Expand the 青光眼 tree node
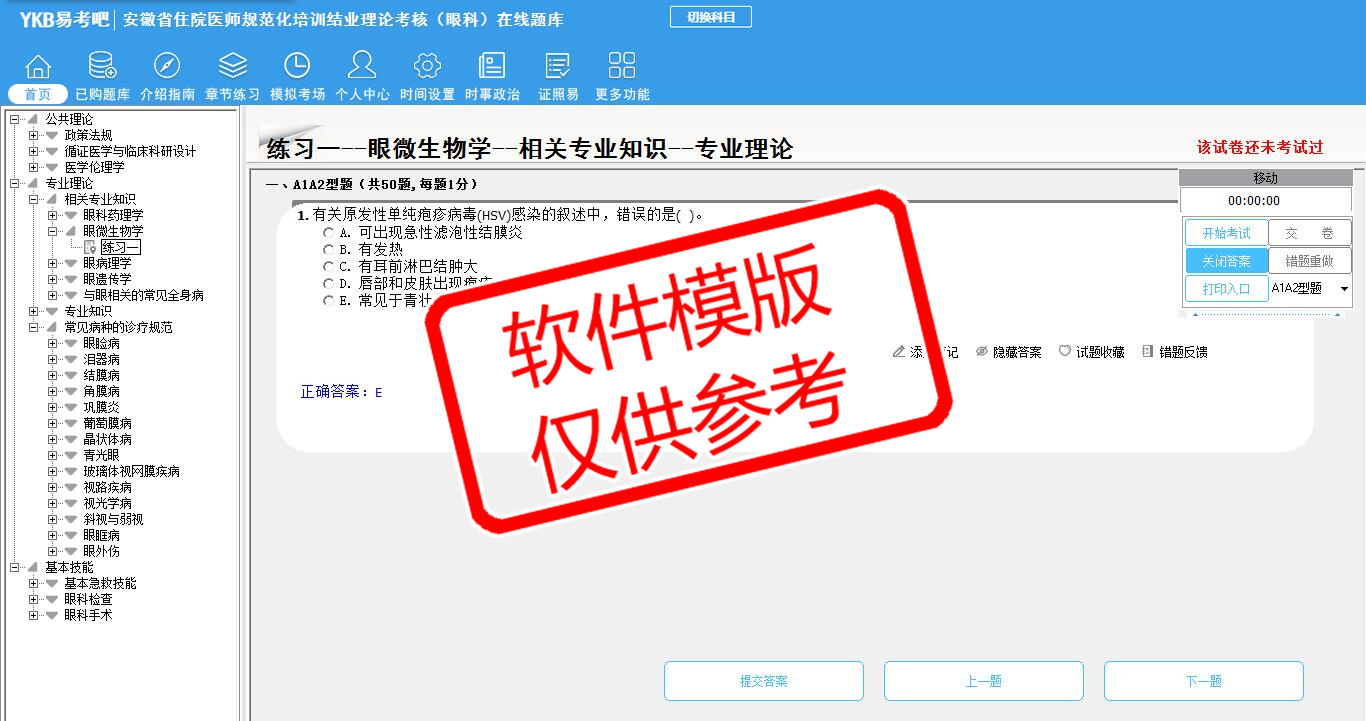The image size is (1366, 721). (53, 455)
